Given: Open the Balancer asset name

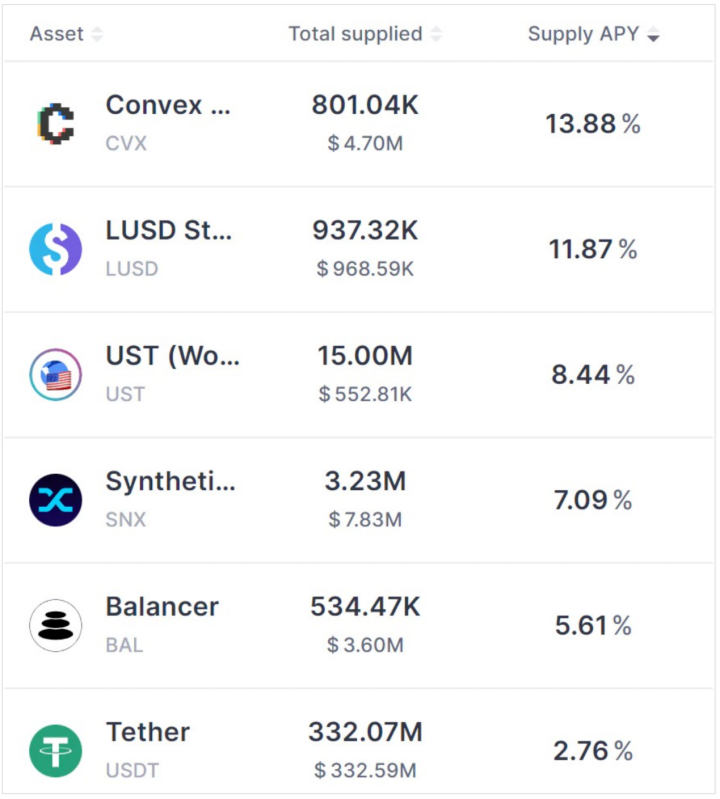Looking at the screenshot, I should point(162,606).
